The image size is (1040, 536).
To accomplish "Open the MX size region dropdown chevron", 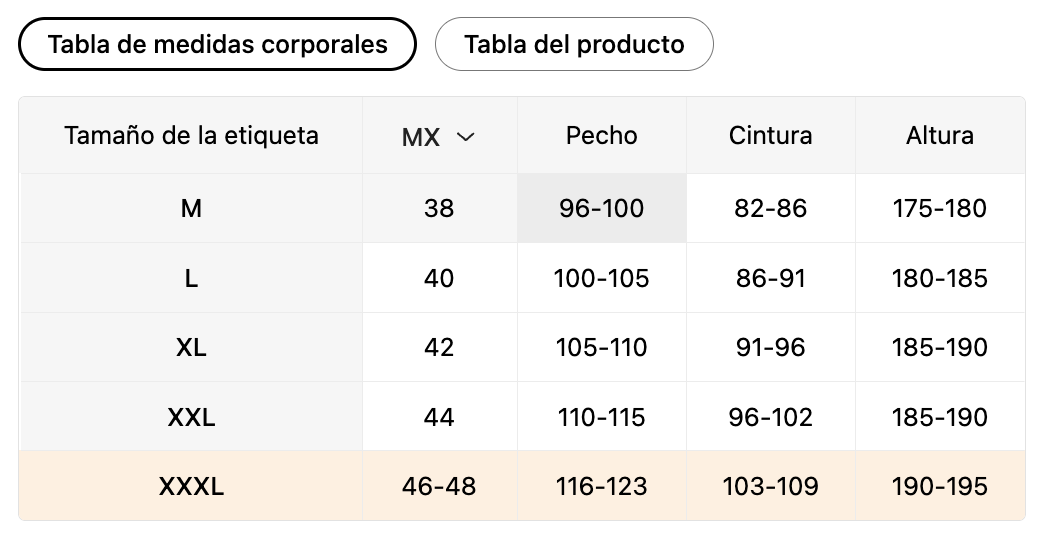I will [x=466, y=137].
